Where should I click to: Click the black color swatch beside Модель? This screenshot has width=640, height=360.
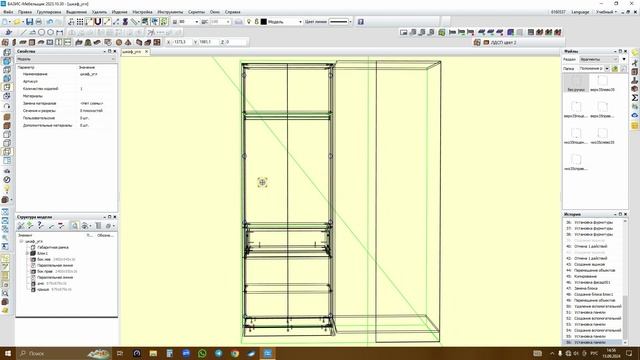point(264,22)
